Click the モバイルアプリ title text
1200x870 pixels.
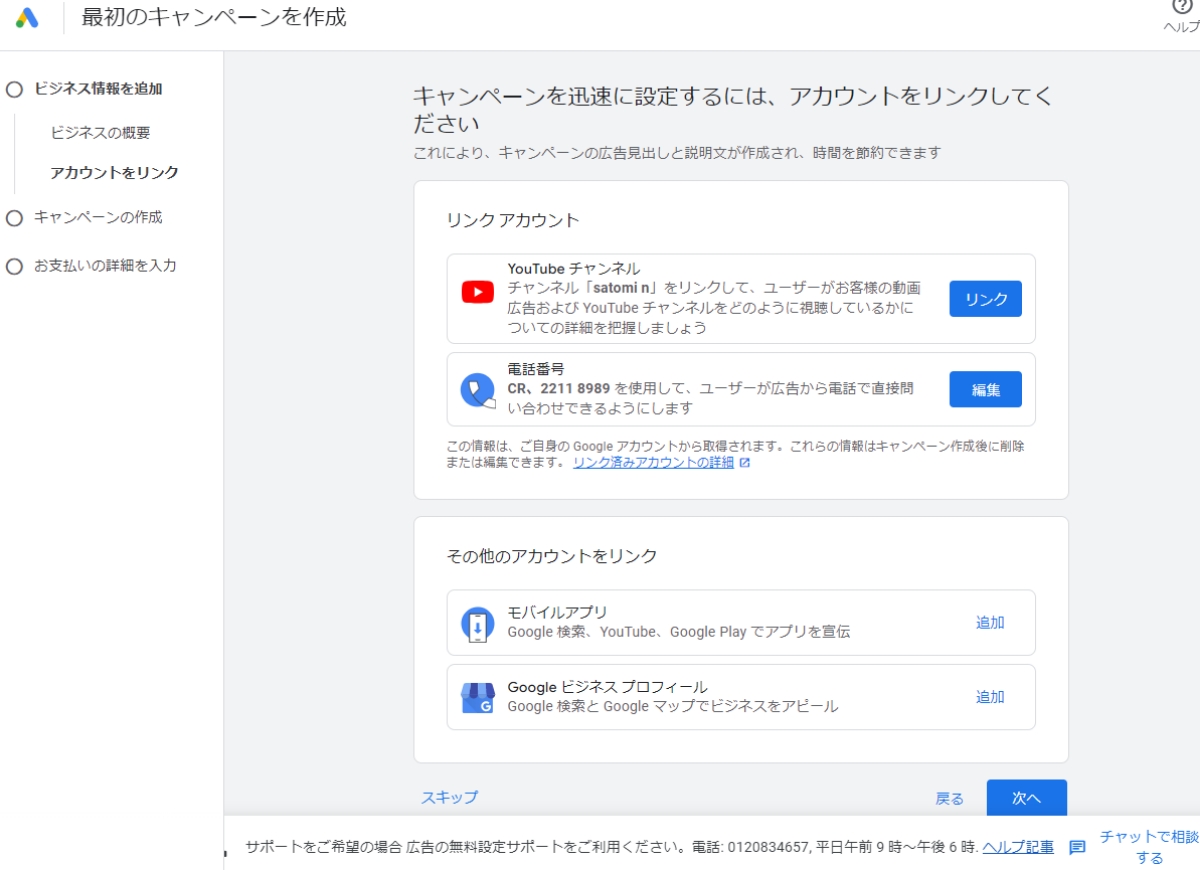[x=557, y=612]
